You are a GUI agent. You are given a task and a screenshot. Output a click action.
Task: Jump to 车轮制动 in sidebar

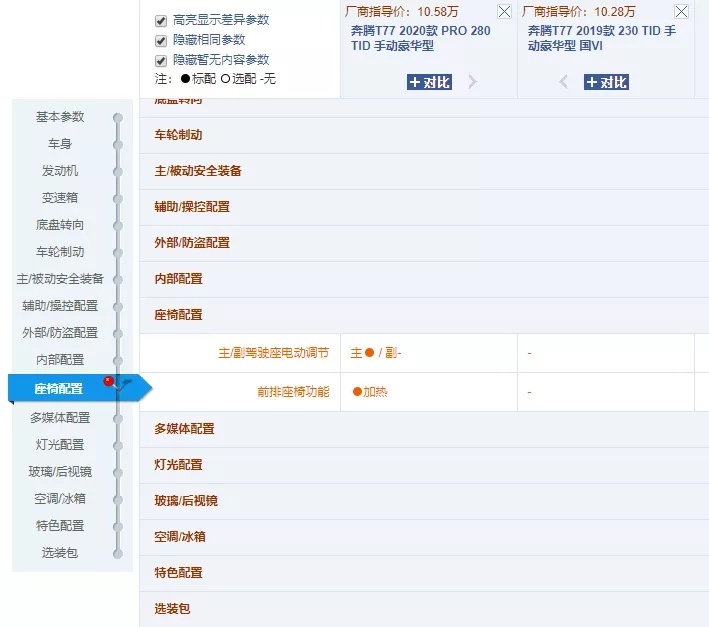(60, 252)
